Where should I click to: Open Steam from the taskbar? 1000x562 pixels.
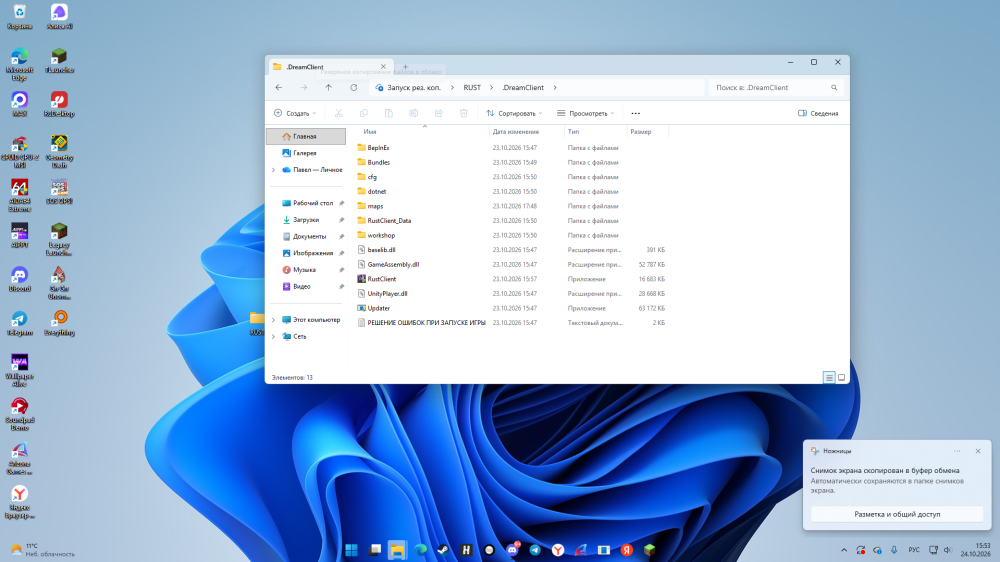(443, 550)
